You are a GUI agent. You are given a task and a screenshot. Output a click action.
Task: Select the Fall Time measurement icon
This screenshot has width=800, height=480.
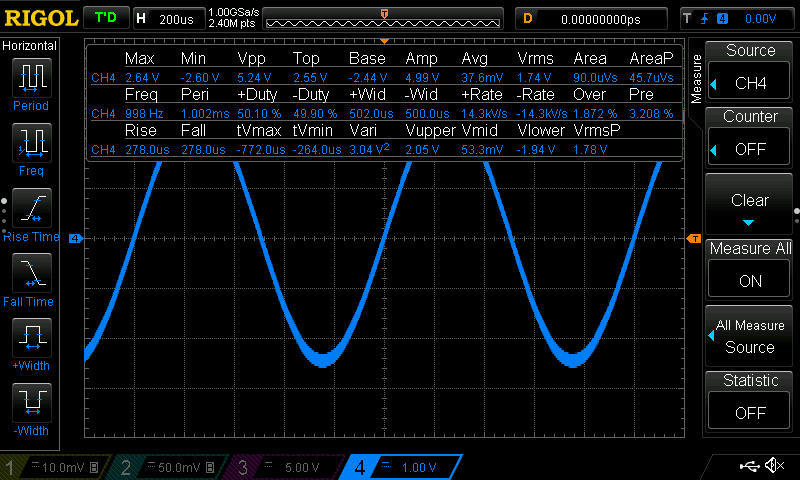click(x=31, y=273)
